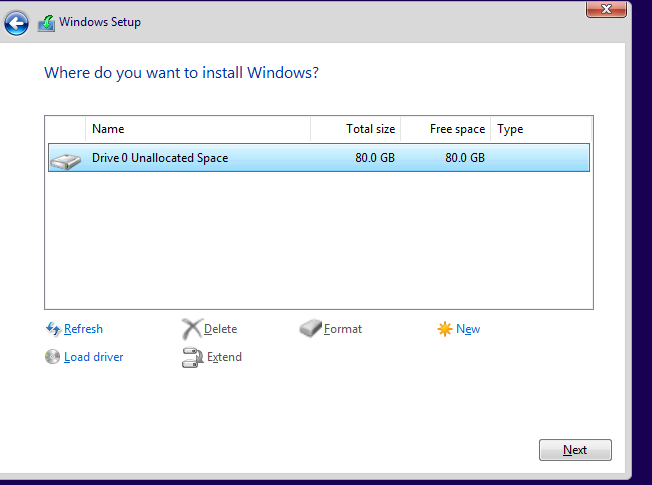Click the Format drive icon
652x485 pixels.
pos(310,329)
